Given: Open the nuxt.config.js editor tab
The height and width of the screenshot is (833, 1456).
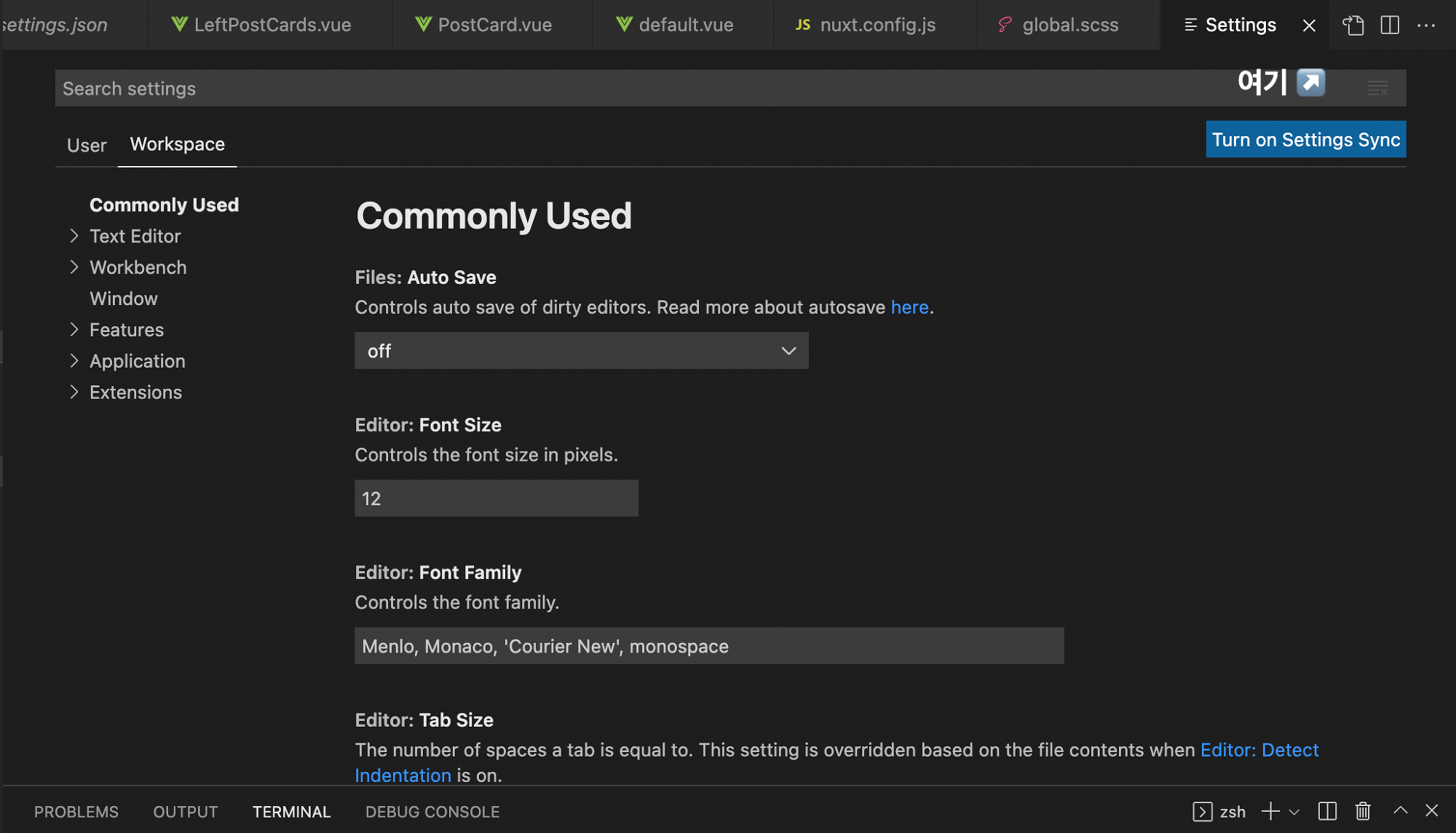Looking at the screenshot, I should point(877,25).
